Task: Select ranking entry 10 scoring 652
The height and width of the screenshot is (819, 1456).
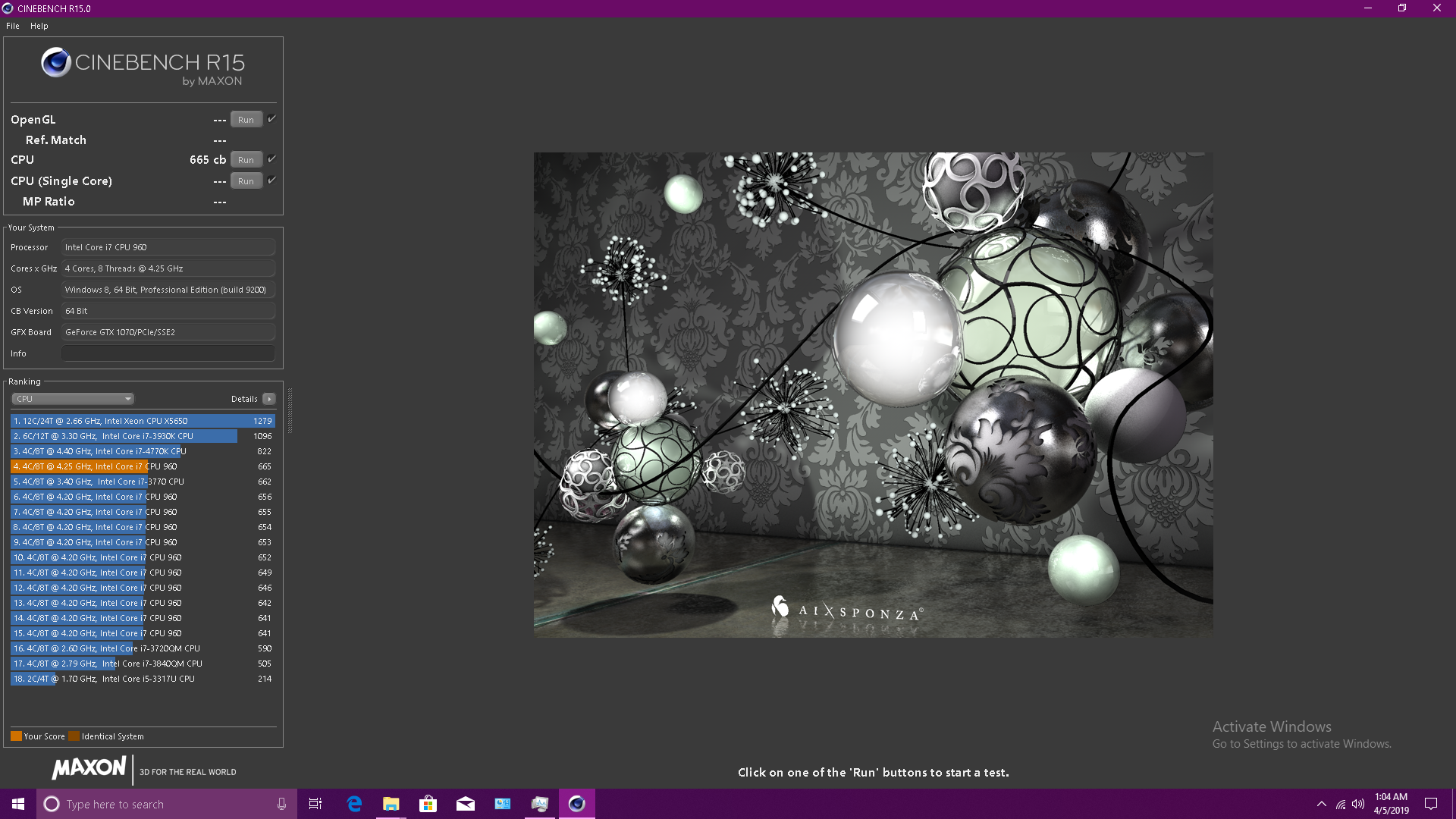Action: [143, 557]
